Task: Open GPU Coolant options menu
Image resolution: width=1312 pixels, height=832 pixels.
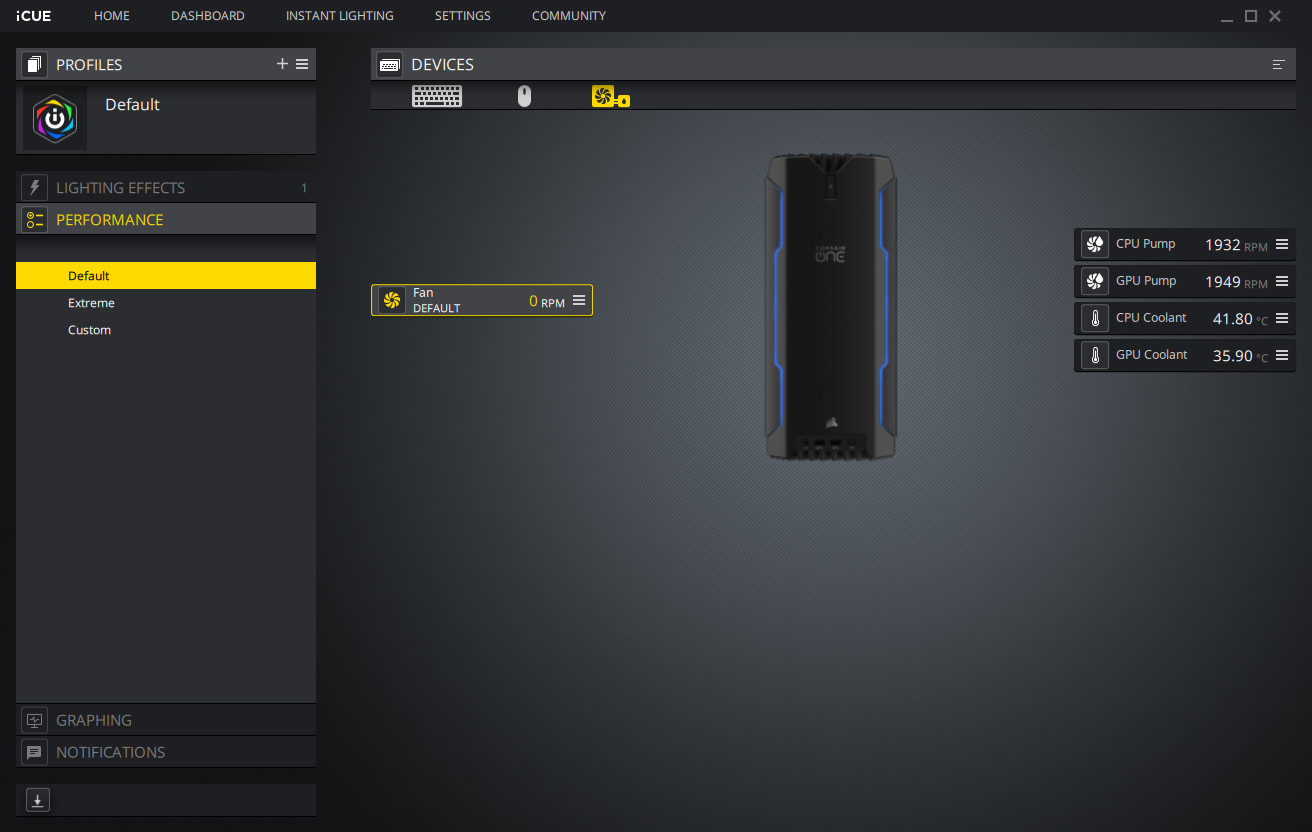Action: [1282, 355]
